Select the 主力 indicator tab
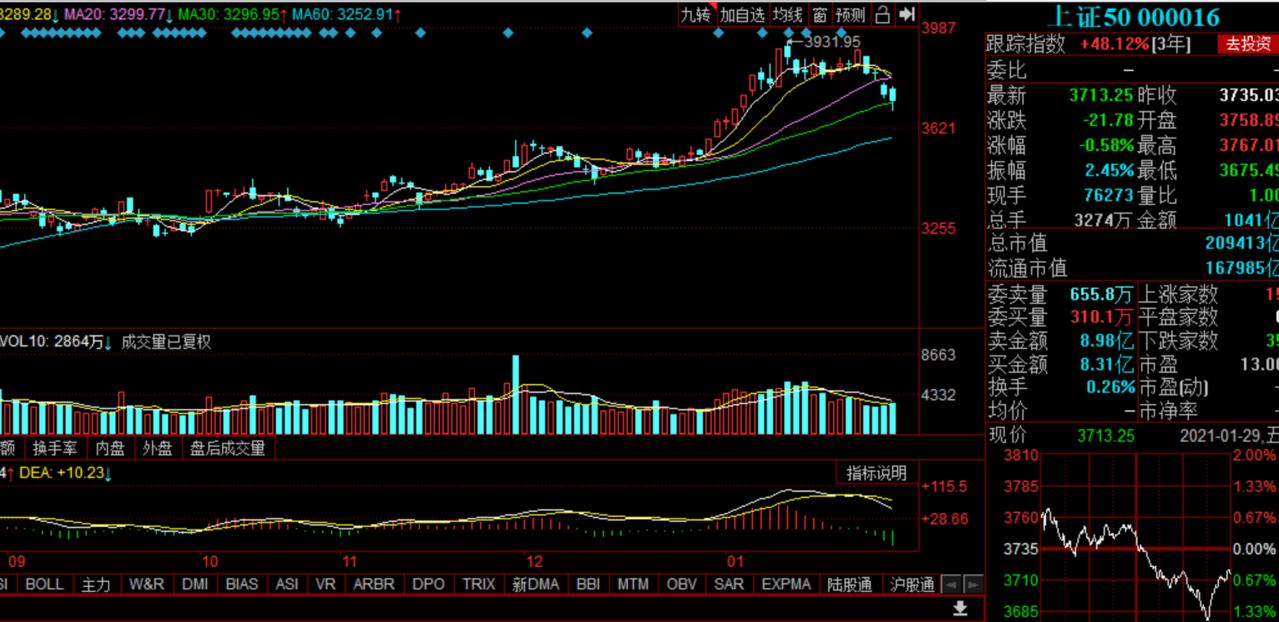 (x=96, y=584)
